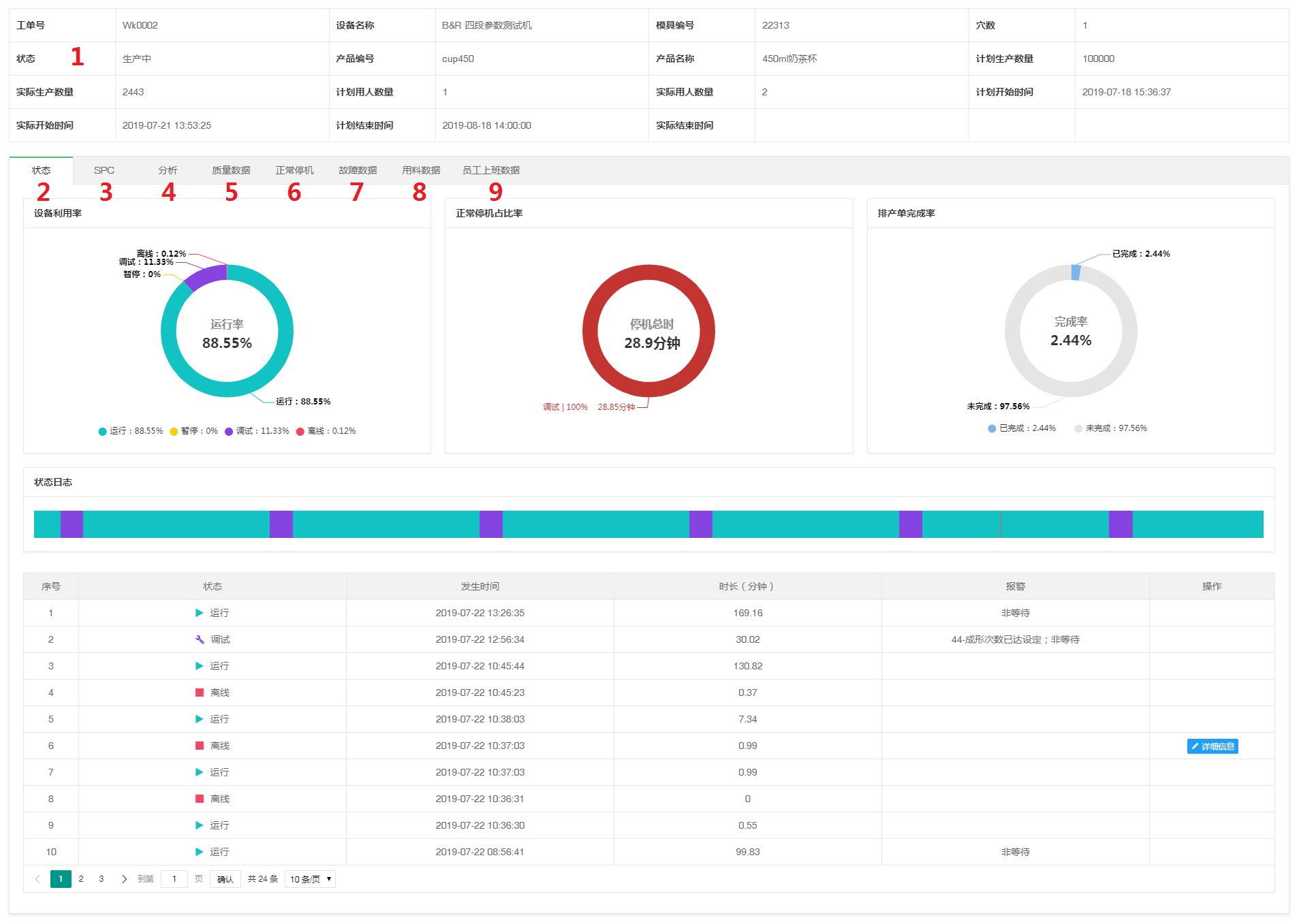
Task: Click the run icon in row 10
Action: pyautogui.click(x=199, y=852)
